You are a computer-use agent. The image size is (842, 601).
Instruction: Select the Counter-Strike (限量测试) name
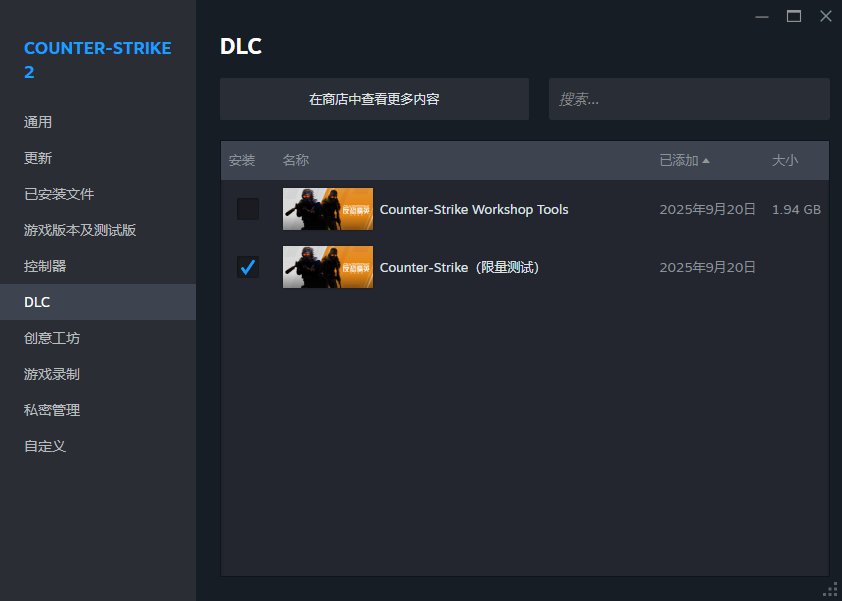click(x=459, y=267)
